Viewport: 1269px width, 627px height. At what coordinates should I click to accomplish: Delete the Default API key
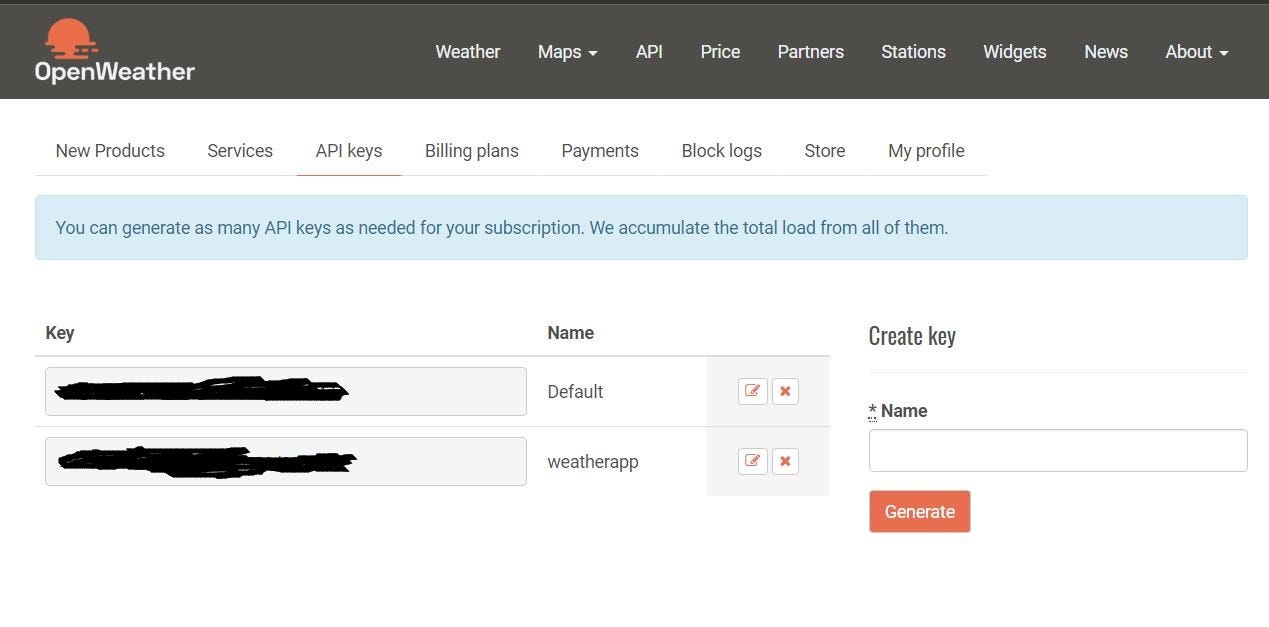click(x=785, y=391)
